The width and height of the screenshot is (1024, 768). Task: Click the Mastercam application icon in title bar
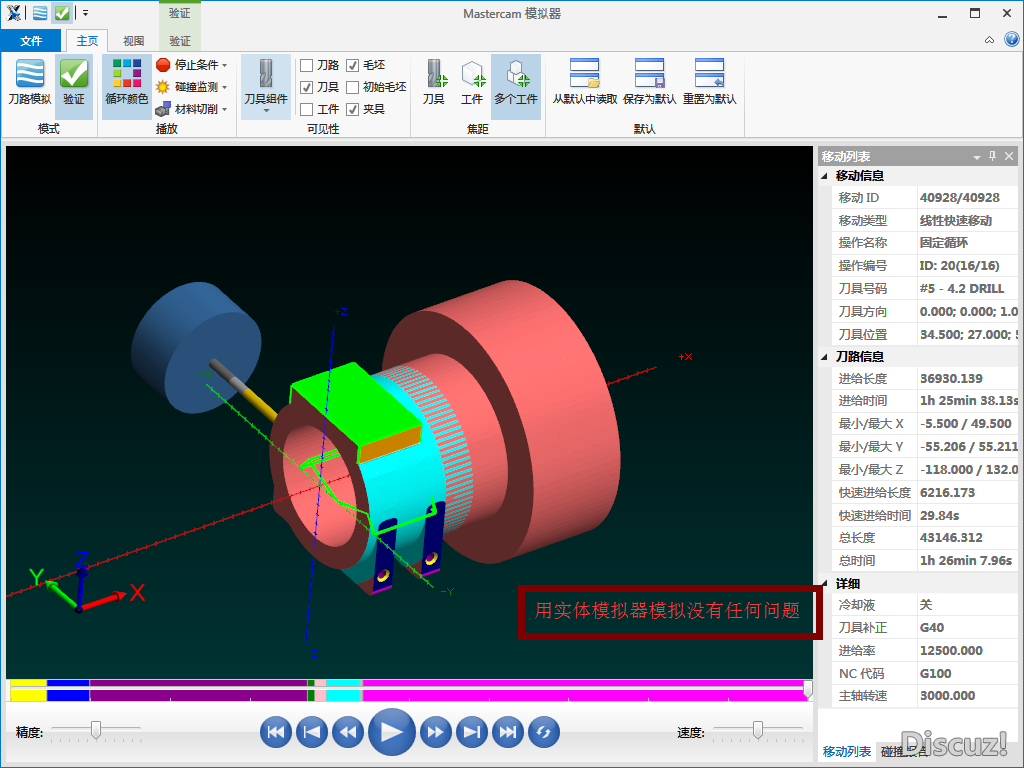tap(14, 12)
